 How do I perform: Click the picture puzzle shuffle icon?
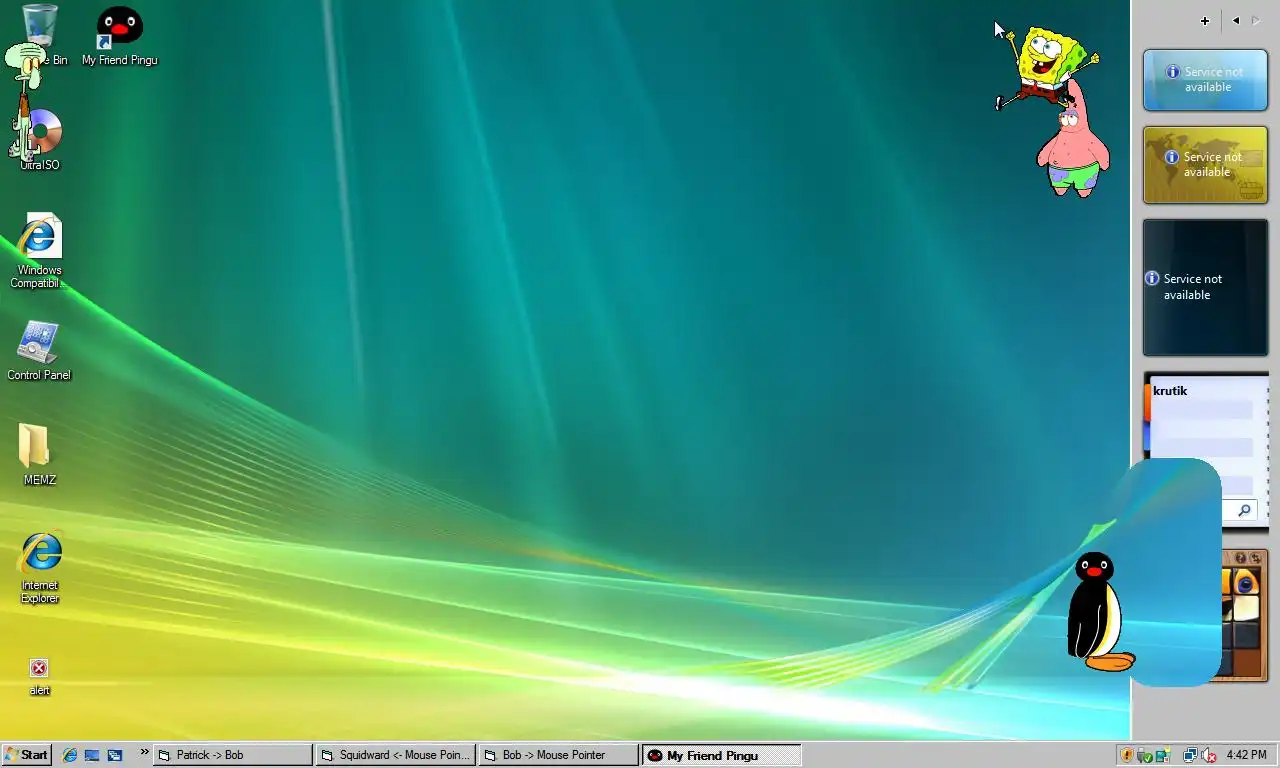pyautogui.click(x=1255, y=558)
